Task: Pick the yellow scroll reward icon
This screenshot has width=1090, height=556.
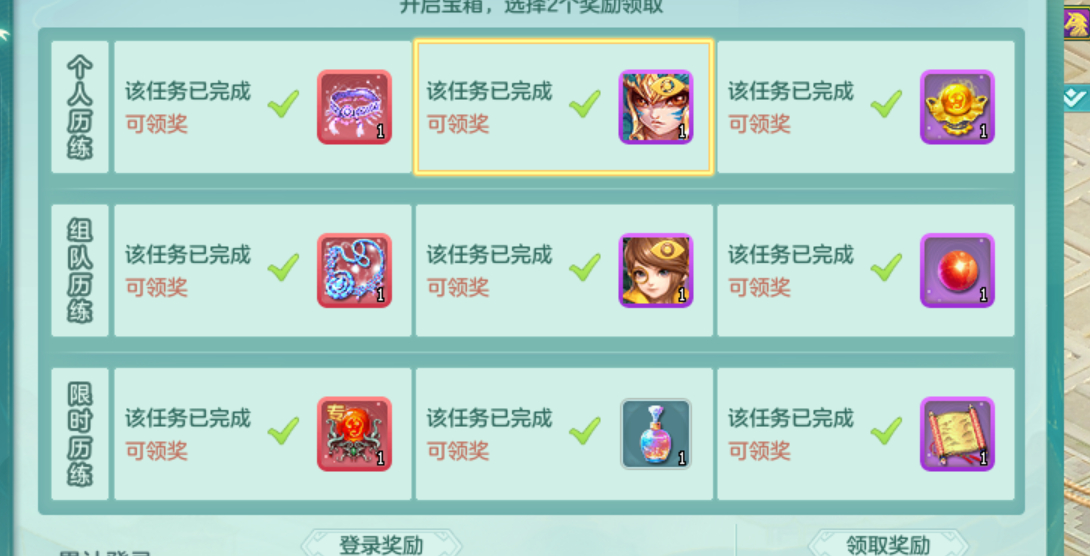Action: pos(957,434)
